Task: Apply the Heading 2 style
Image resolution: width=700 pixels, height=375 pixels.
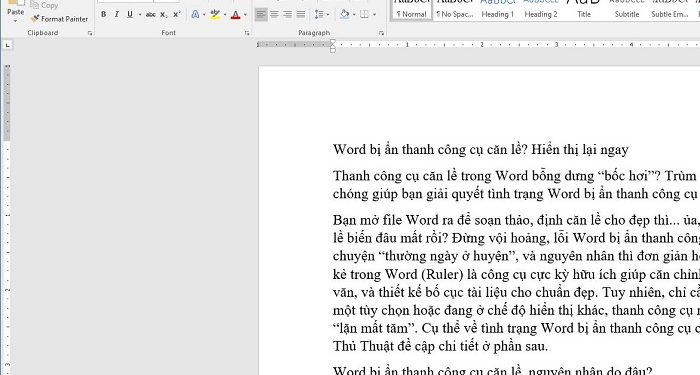Action: point(541,10)
